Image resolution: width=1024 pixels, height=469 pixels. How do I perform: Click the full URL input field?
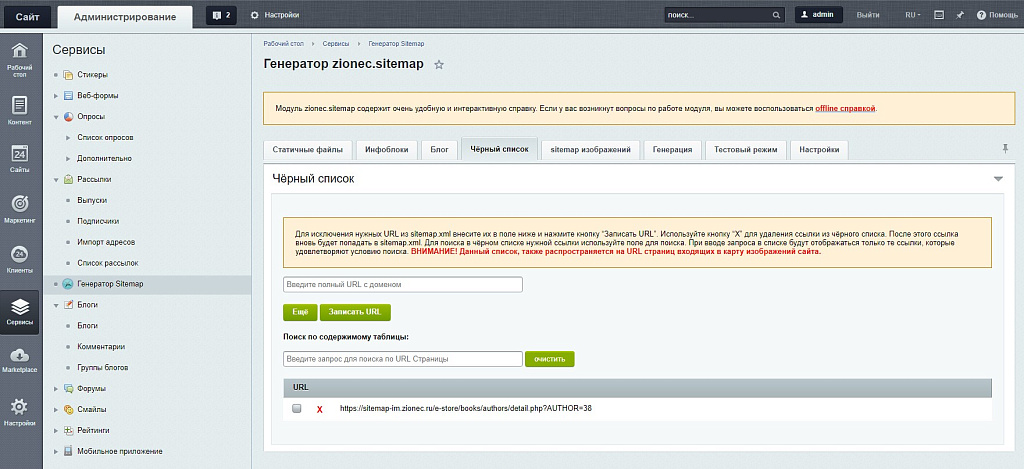(403, 285)
